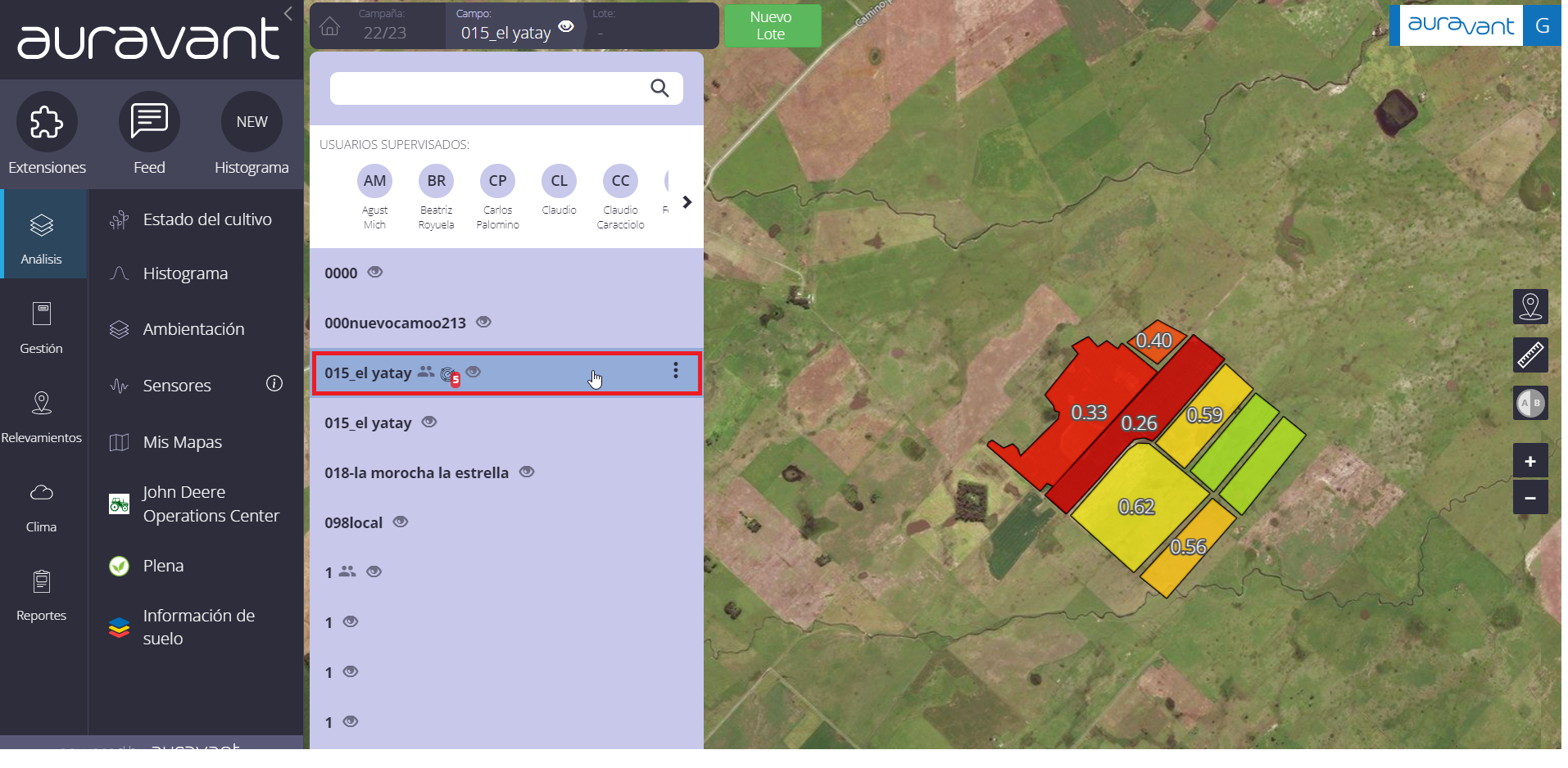Select the yellow lot labeled 0.62
Image resolution: width=1568 pixels, height=768 pixels.
coord(1136,507)
